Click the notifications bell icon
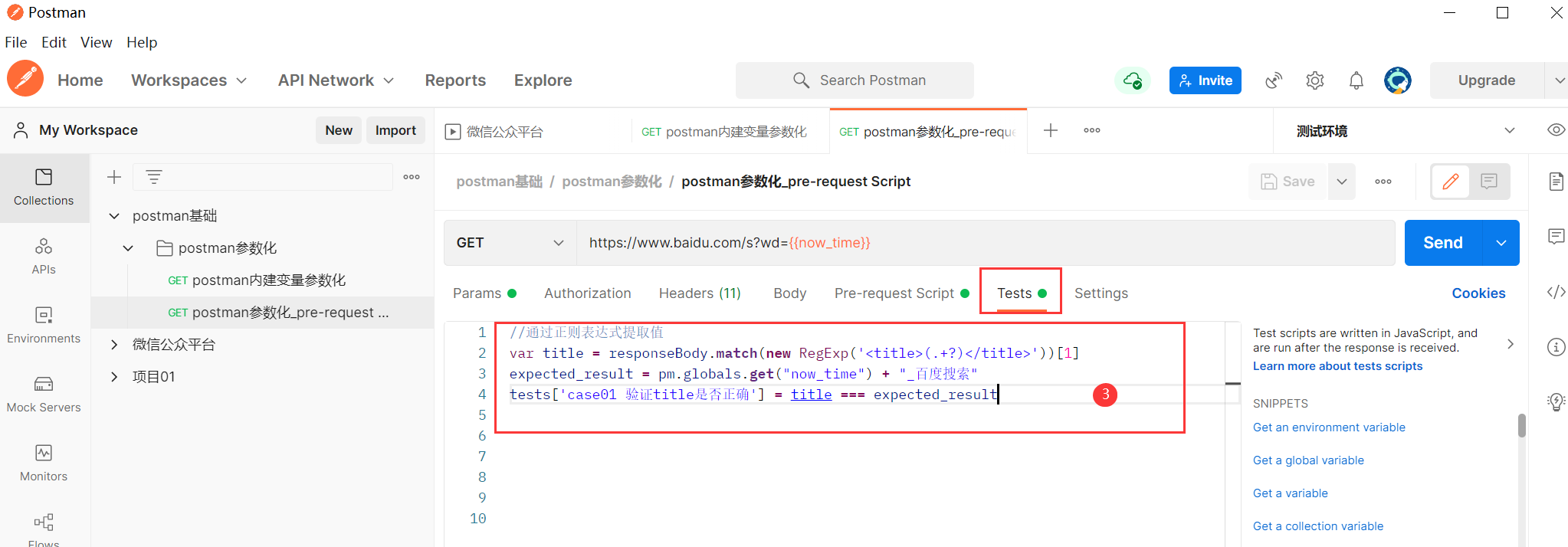 1356,80
